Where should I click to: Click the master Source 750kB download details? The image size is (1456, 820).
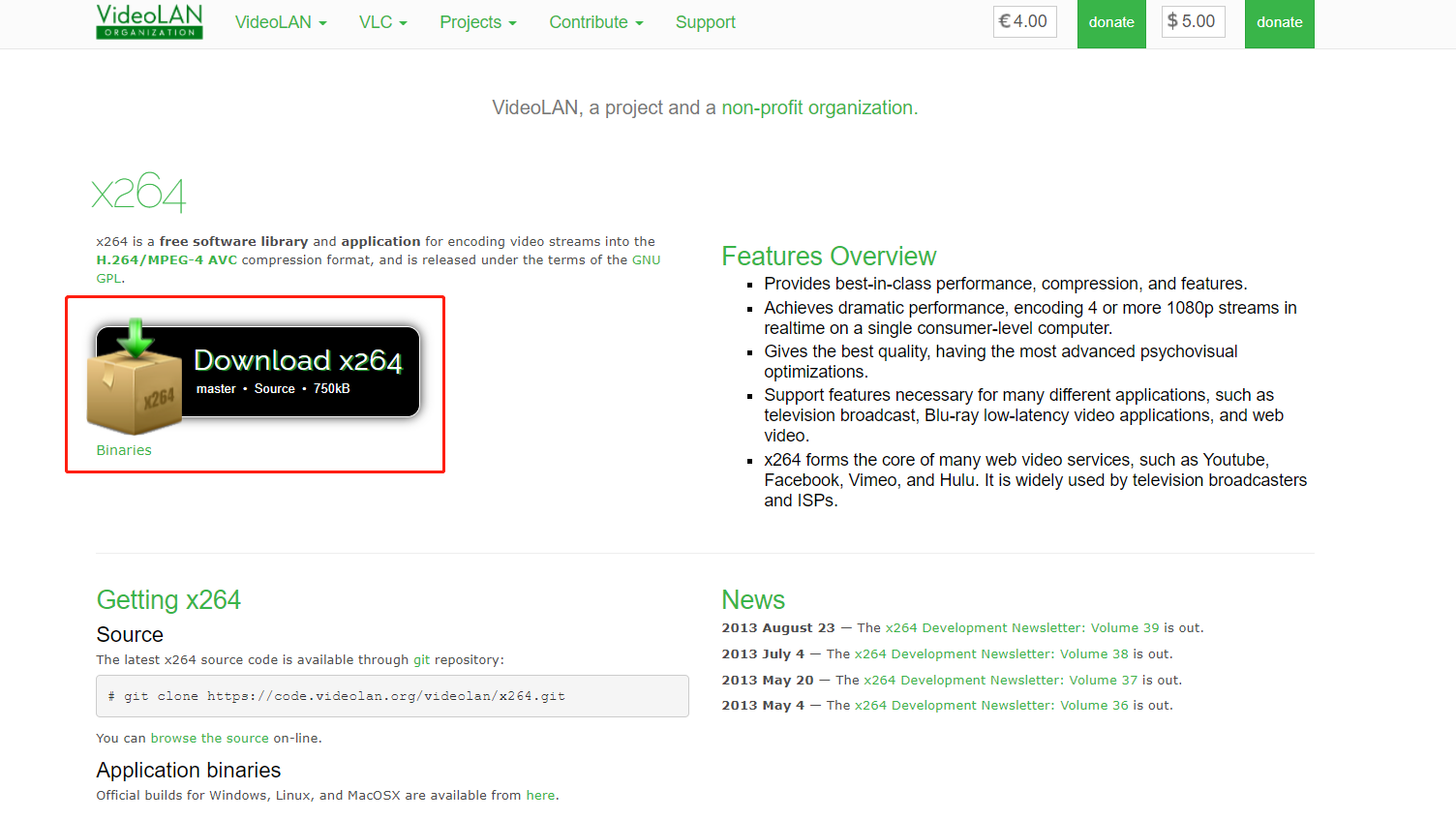pos(273,389)
